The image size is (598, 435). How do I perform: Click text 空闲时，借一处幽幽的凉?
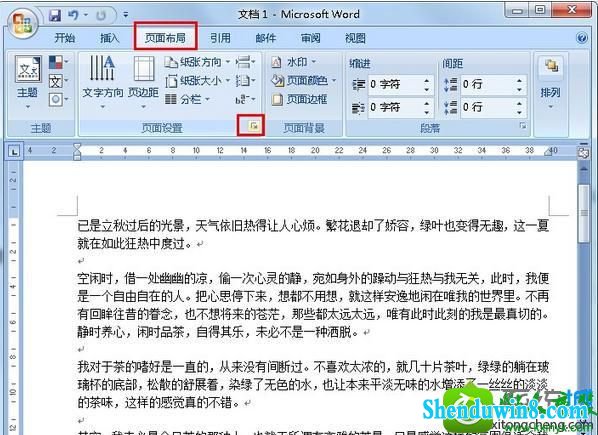(142, 278)
